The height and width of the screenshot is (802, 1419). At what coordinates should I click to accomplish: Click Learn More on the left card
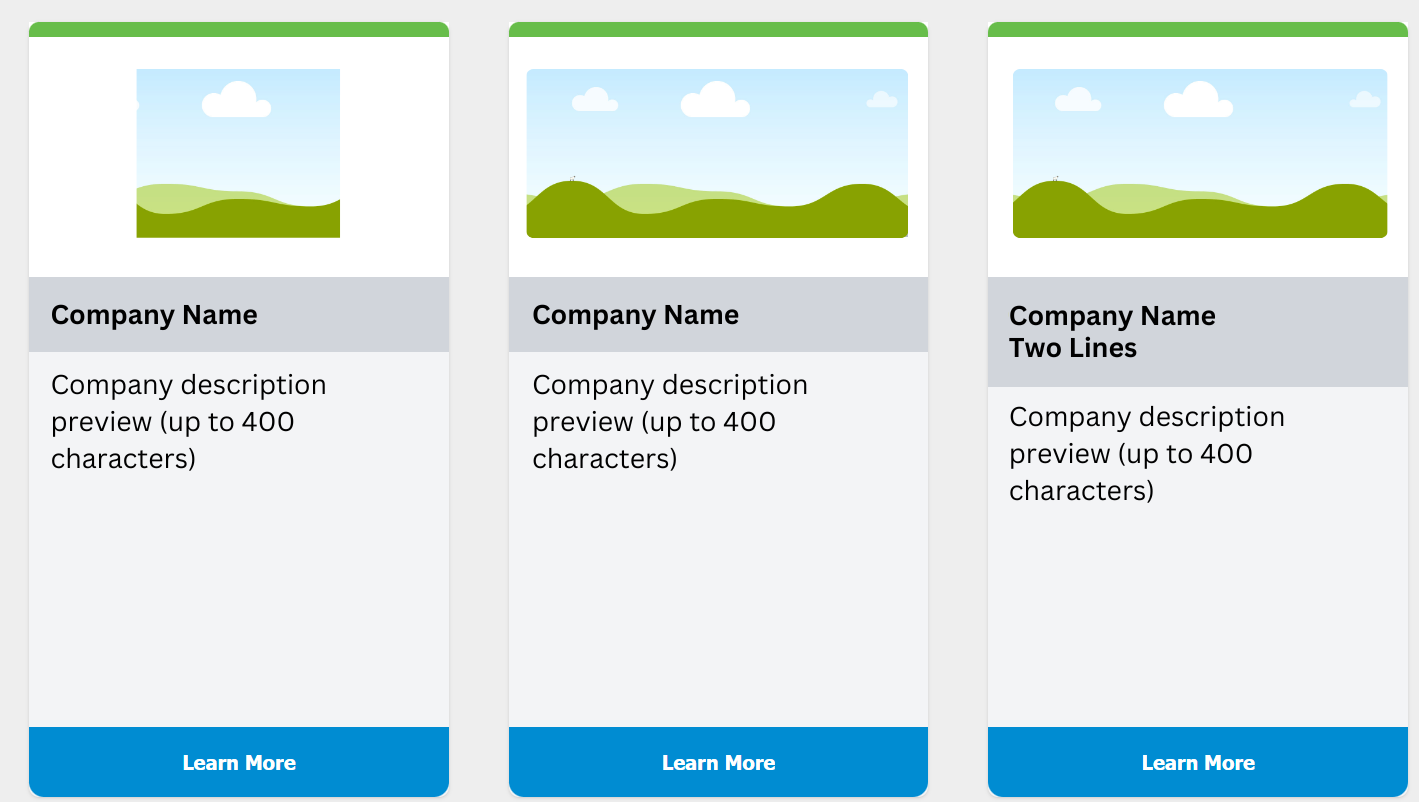[x=239, y=762]
